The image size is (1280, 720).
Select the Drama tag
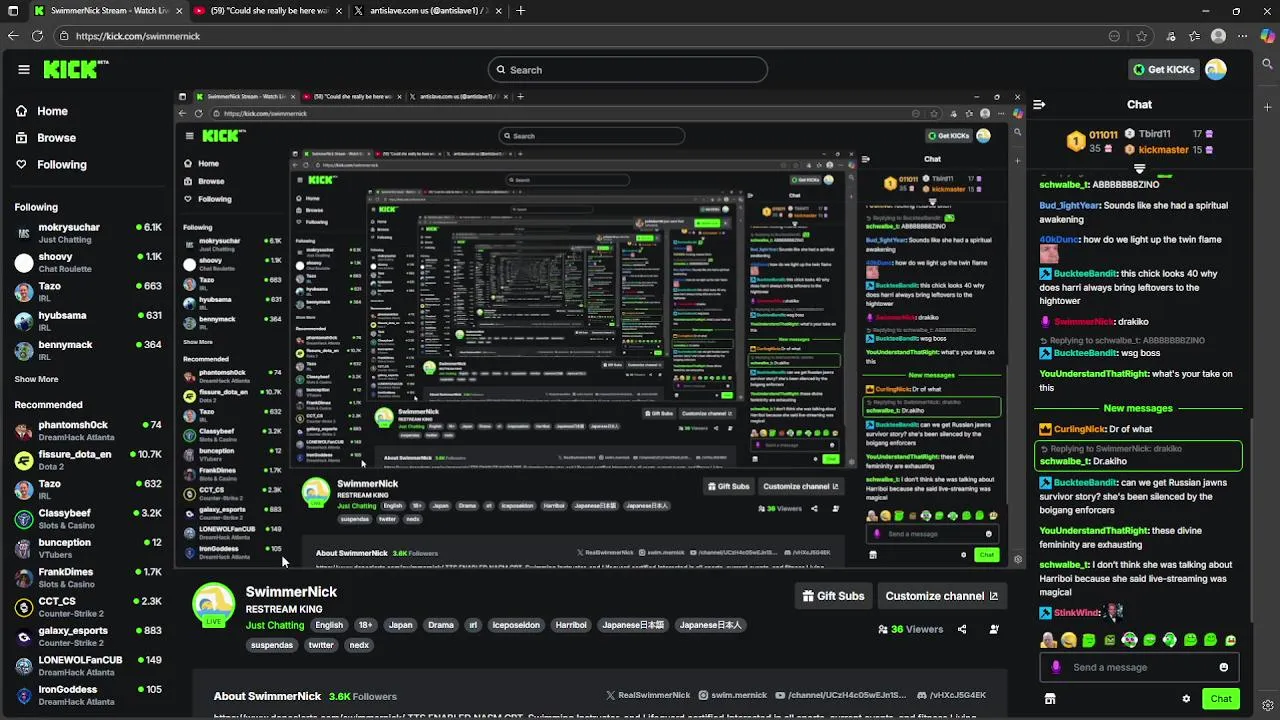click(441, 625)
